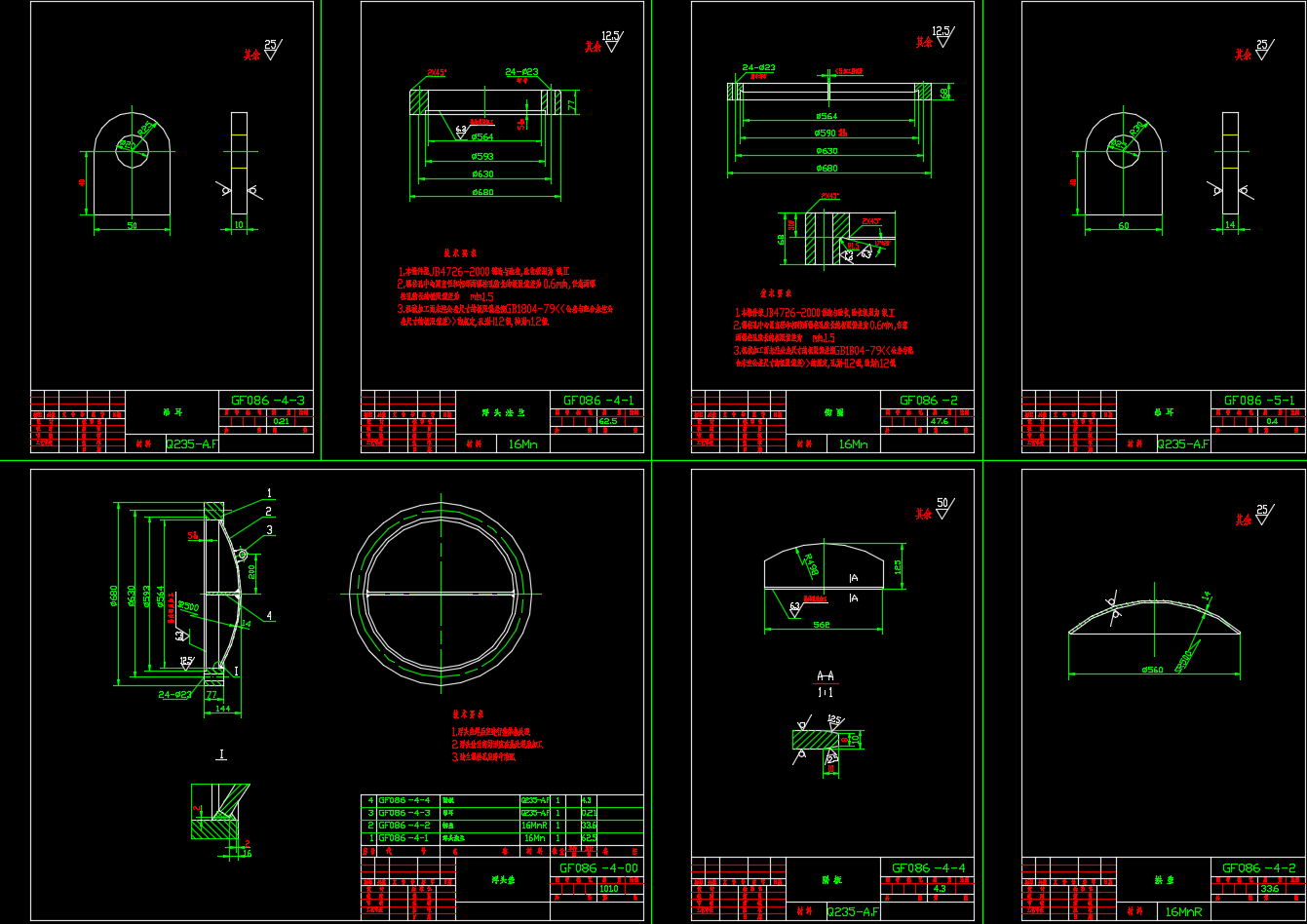
Task: Select the A-A section view label
Action: pyautogui.click(x=826, y=675)
